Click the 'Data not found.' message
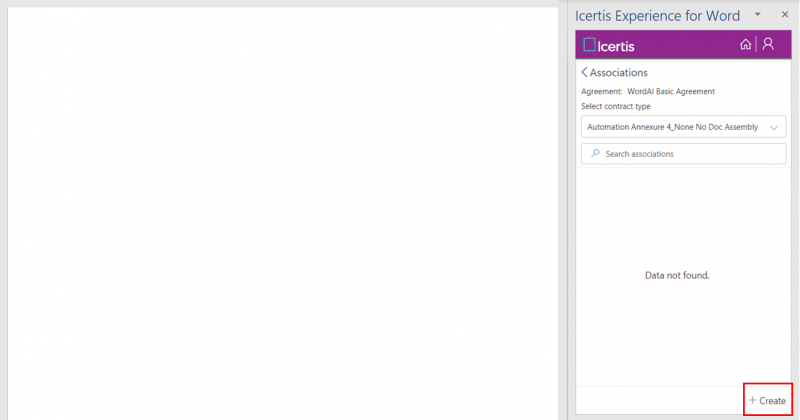Screen dimensions: 800x420 pos(677,274)
